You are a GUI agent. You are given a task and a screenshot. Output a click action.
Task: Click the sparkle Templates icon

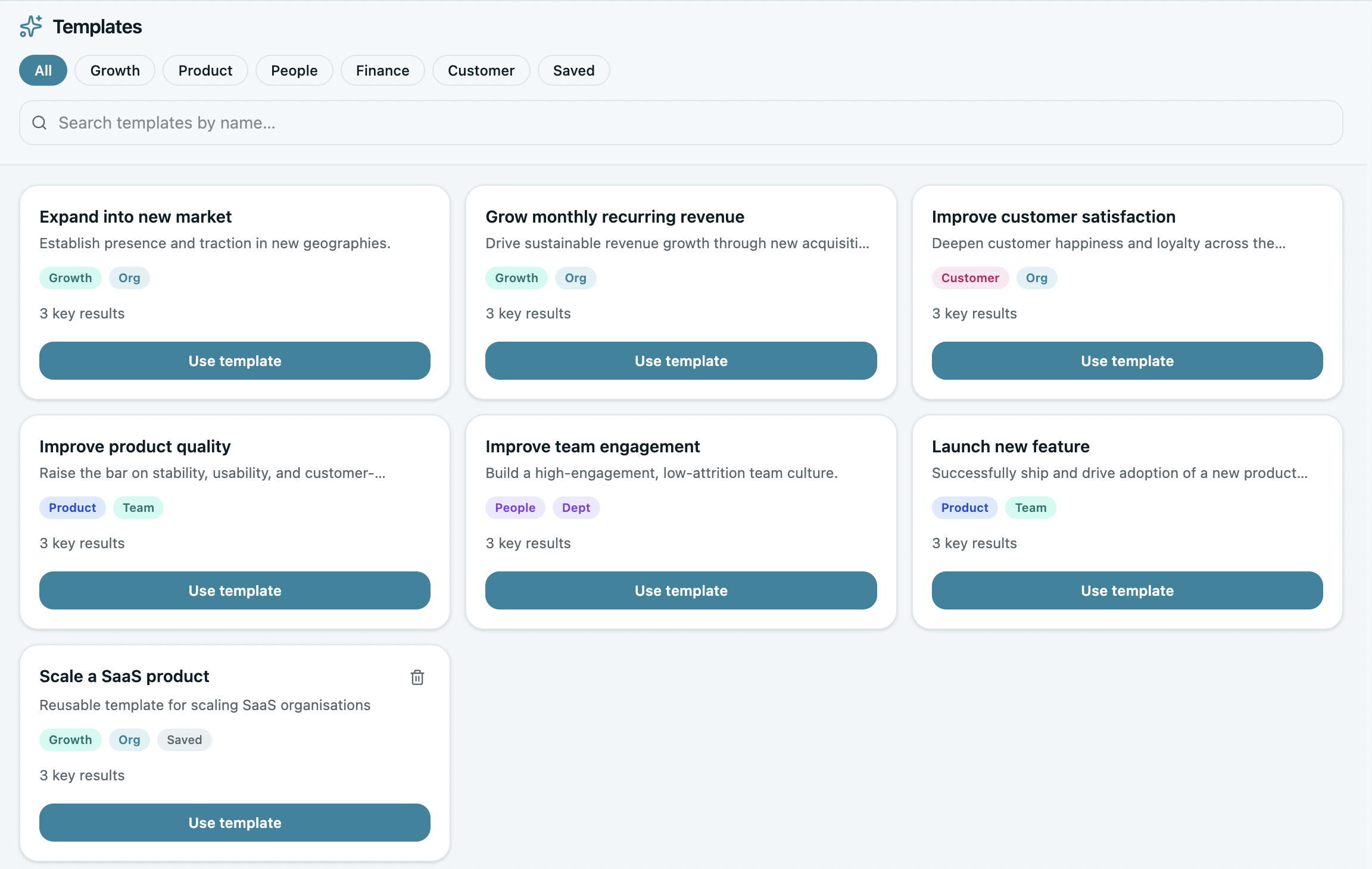click(31, 27)
